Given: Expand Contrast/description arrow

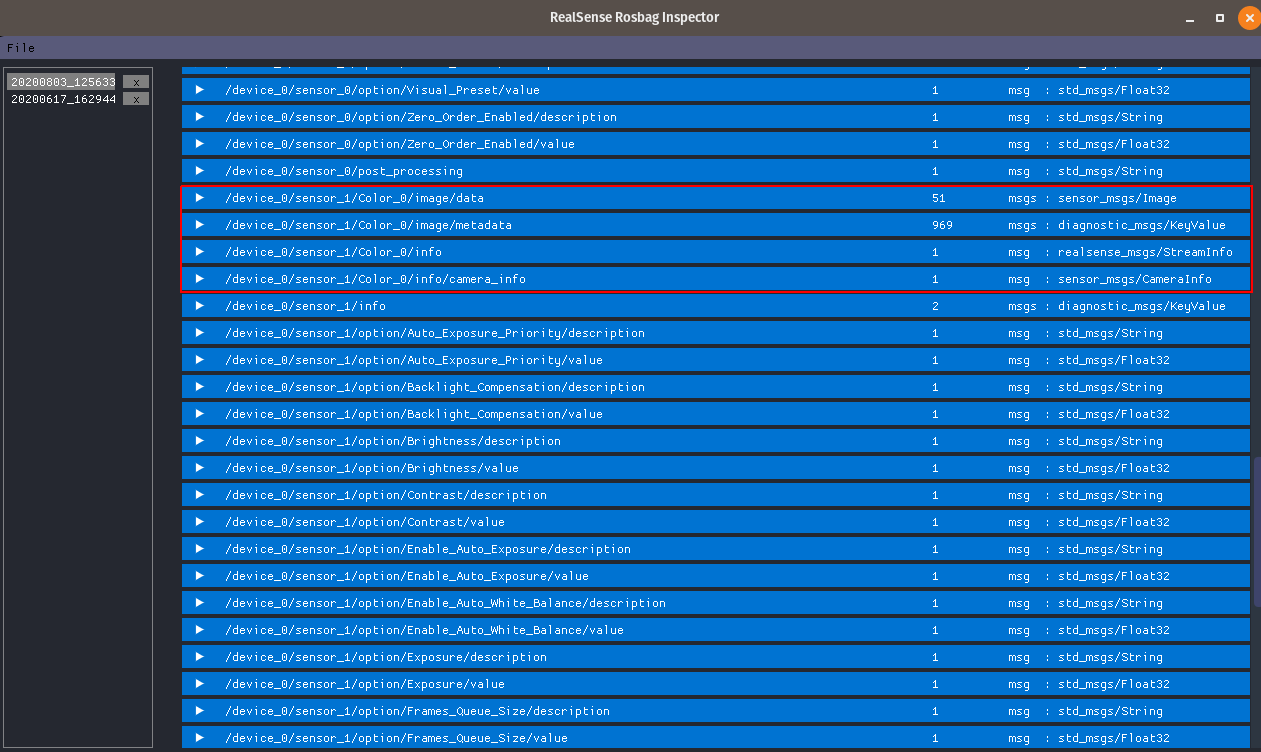Looking at the screenshot, I should point(199,495).
